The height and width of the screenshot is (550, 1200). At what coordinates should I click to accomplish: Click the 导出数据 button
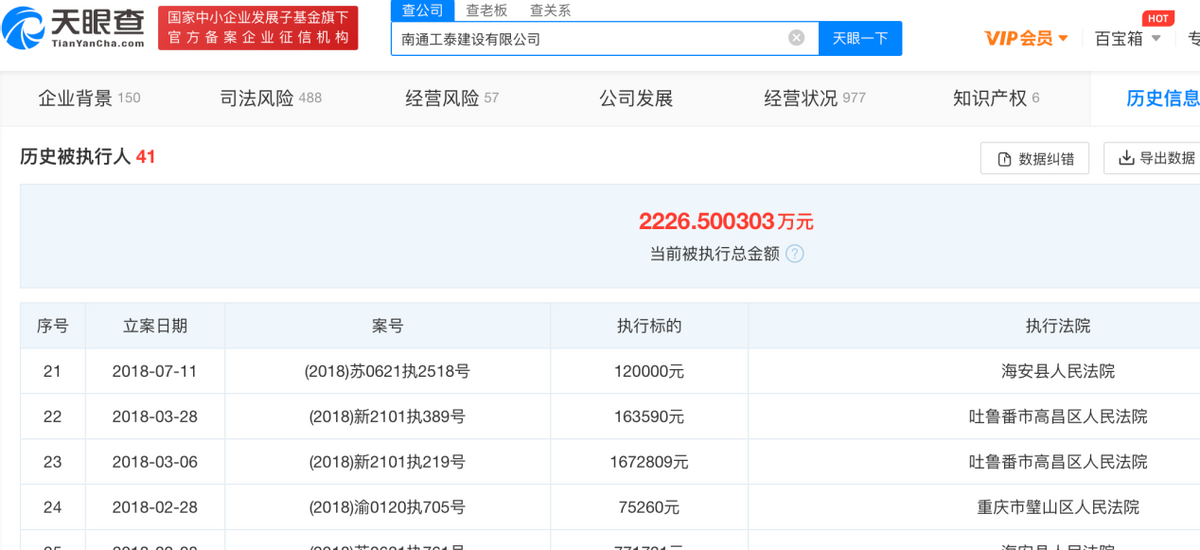coord(1152,158)
